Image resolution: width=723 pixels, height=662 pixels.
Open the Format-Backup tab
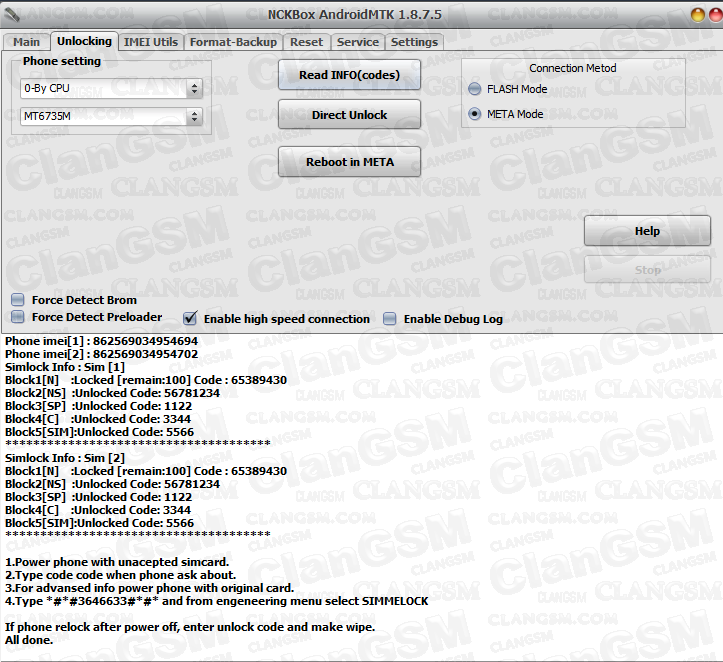tap(233, 42)
